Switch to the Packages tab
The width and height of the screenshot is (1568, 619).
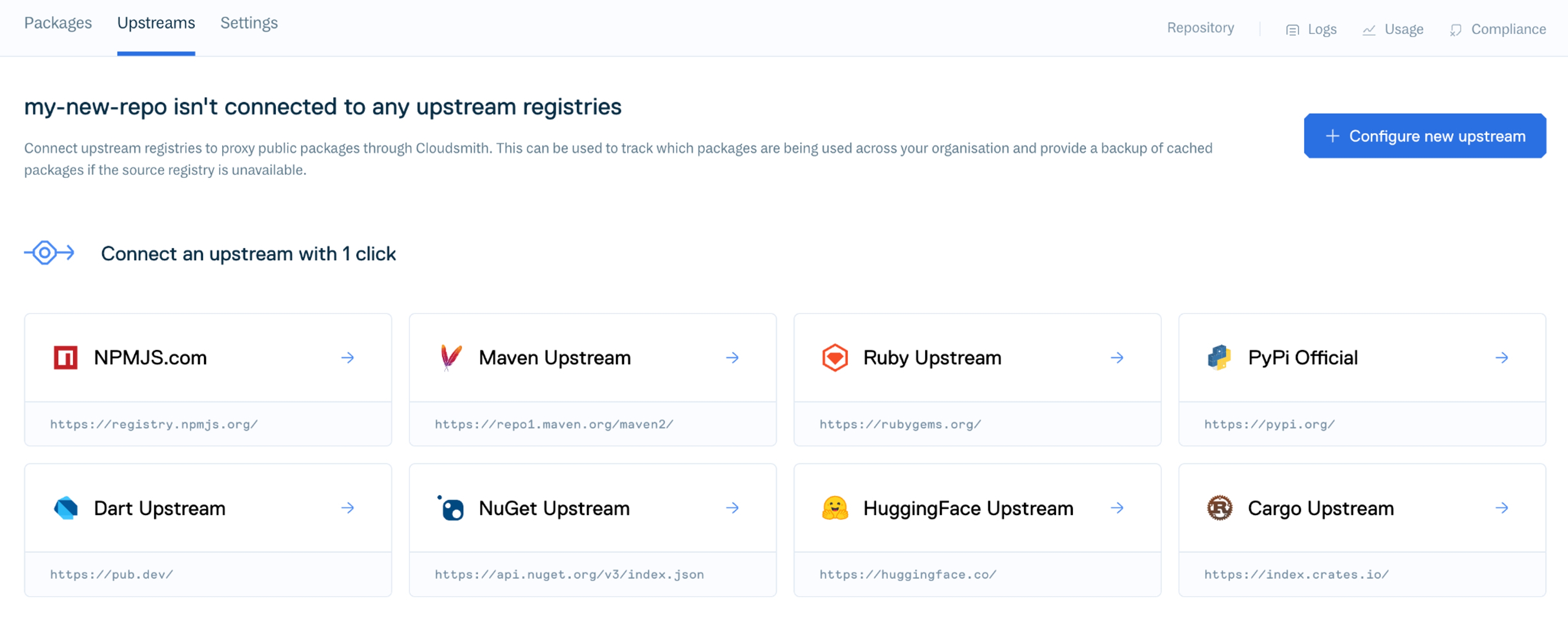(58, 22)
